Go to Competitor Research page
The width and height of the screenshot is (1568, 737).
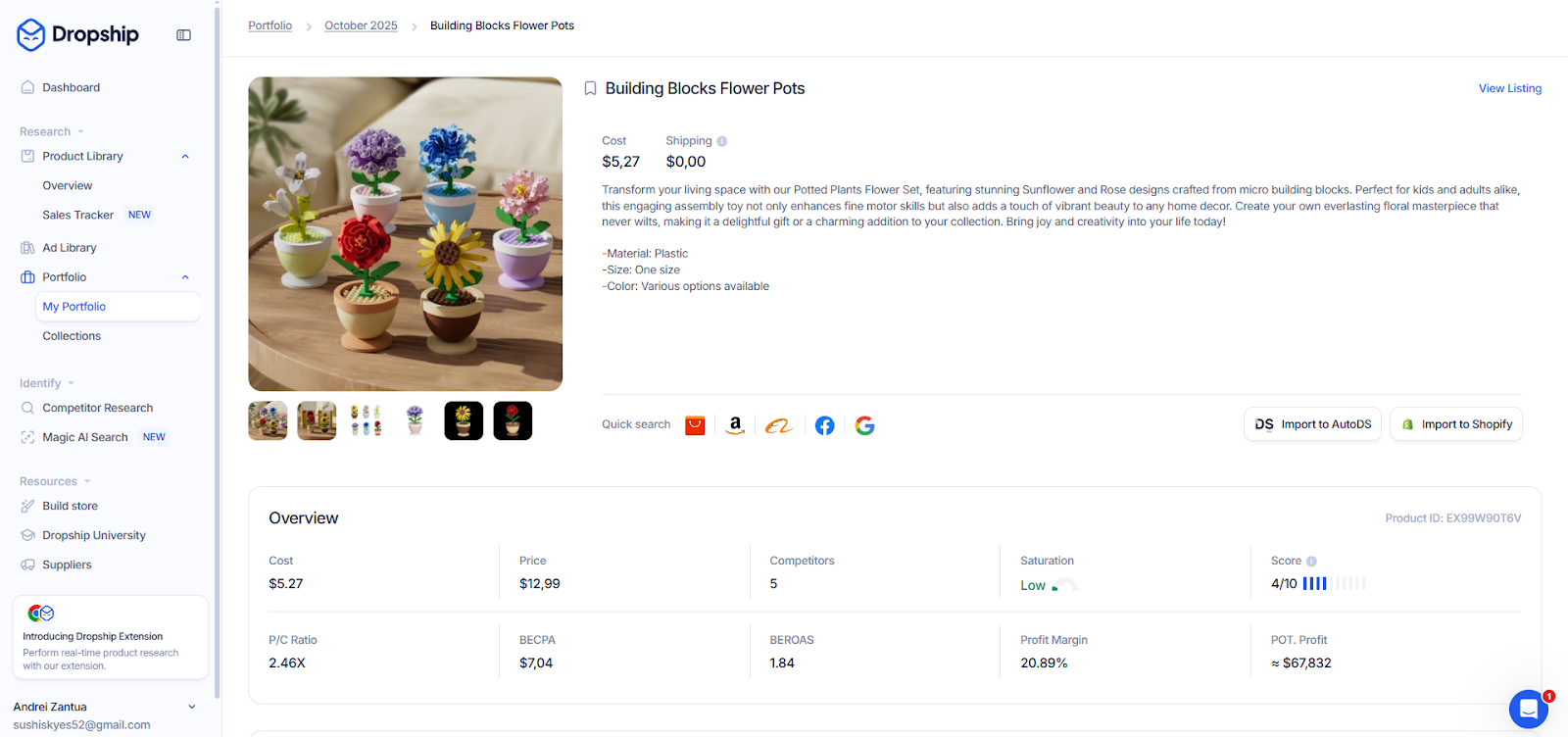pyautogui.click(x=97, y=408)
